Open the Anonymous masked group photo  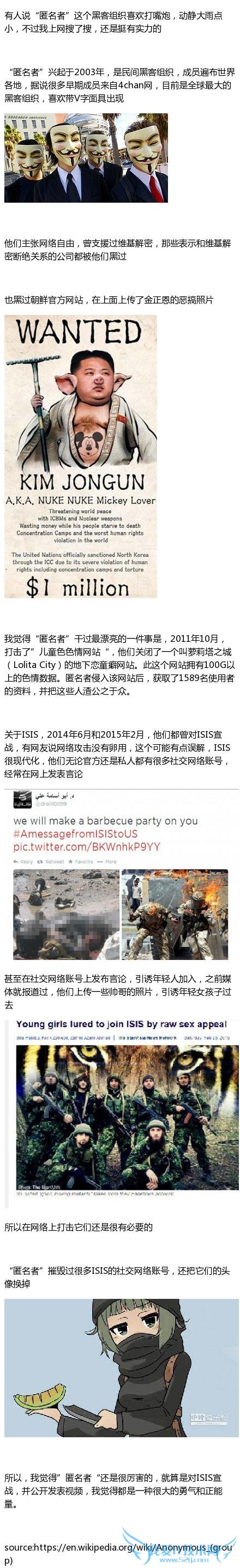tap(86, 157)
